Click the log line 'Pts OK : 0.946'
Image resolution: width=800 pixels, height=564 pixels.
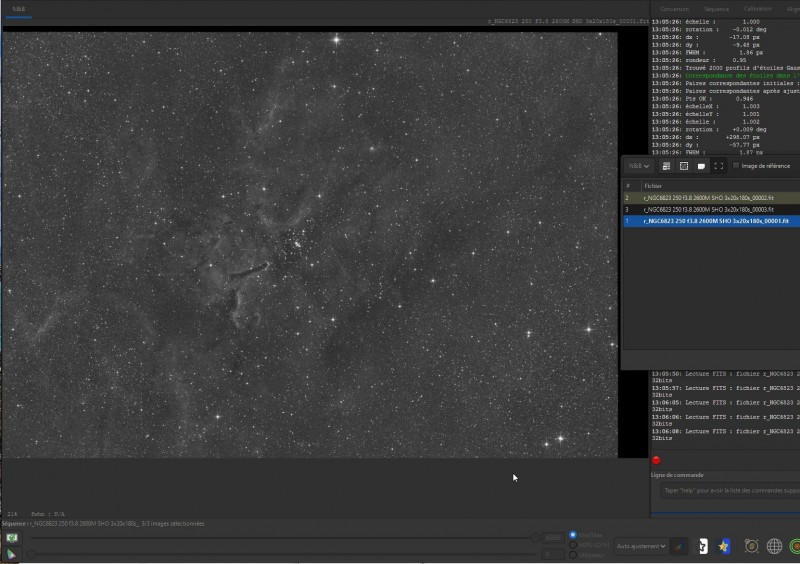(x=702, y=99)
